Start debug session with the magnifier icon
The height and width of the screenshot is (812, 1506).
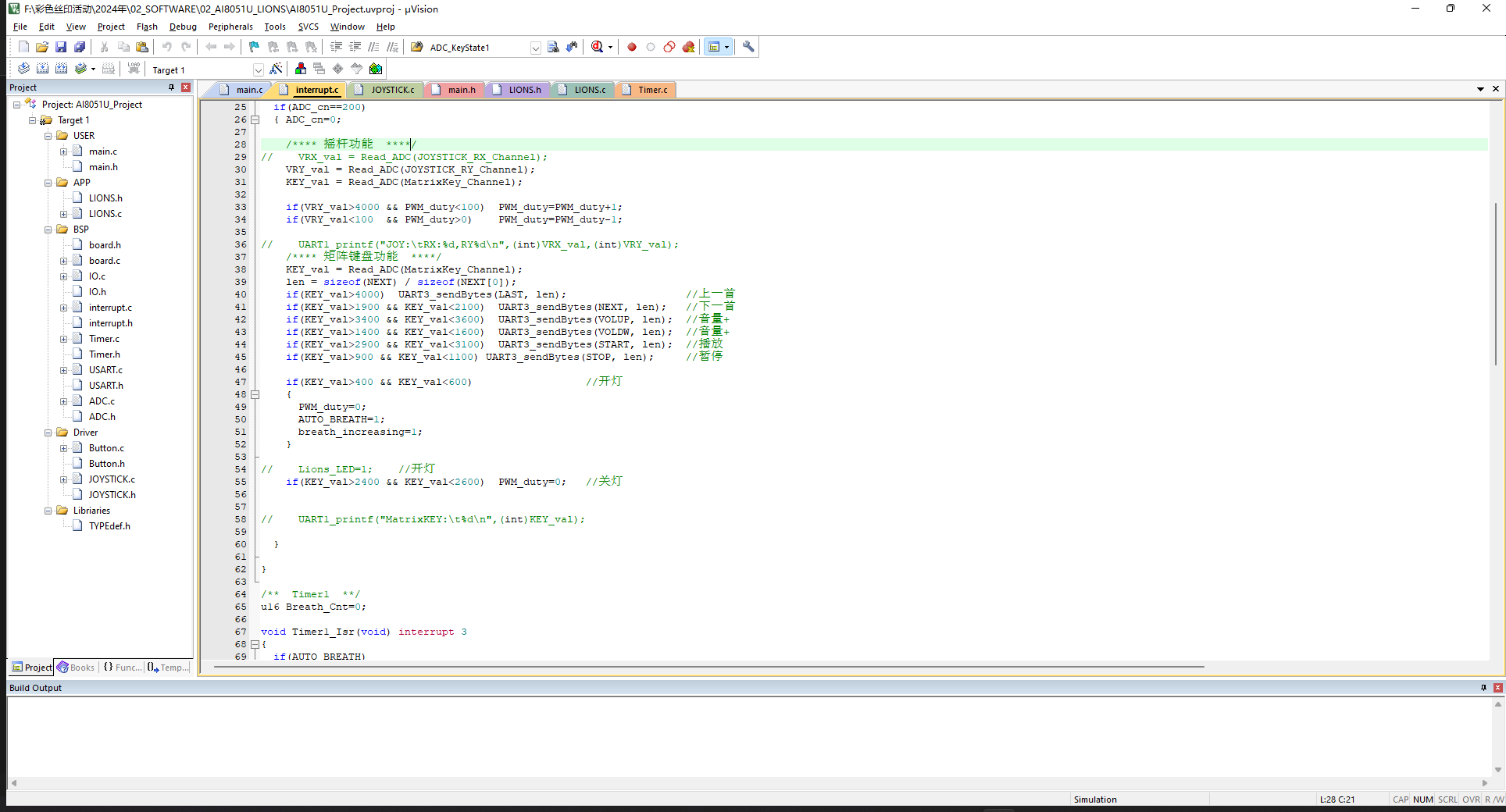coord(598,47)
